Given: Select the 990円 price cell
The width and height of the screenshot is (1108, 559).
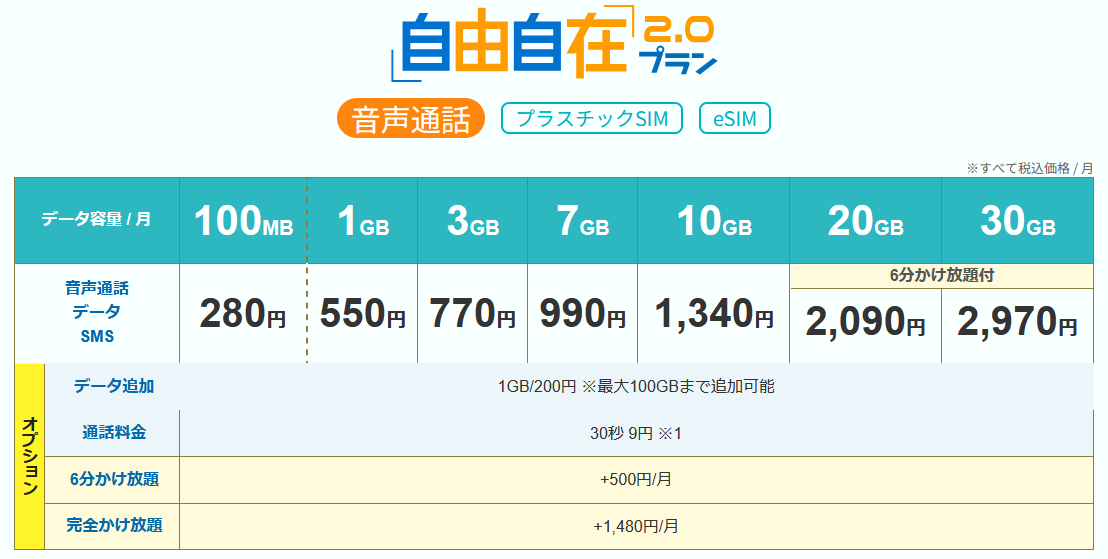Looking at the screenshot, I should (x=583, y=314).
